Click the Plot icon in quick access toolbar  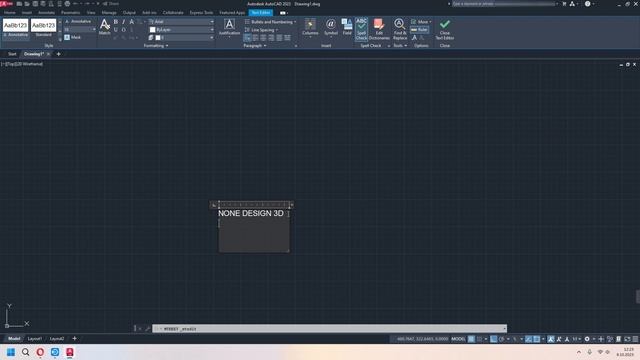point(67,4)
